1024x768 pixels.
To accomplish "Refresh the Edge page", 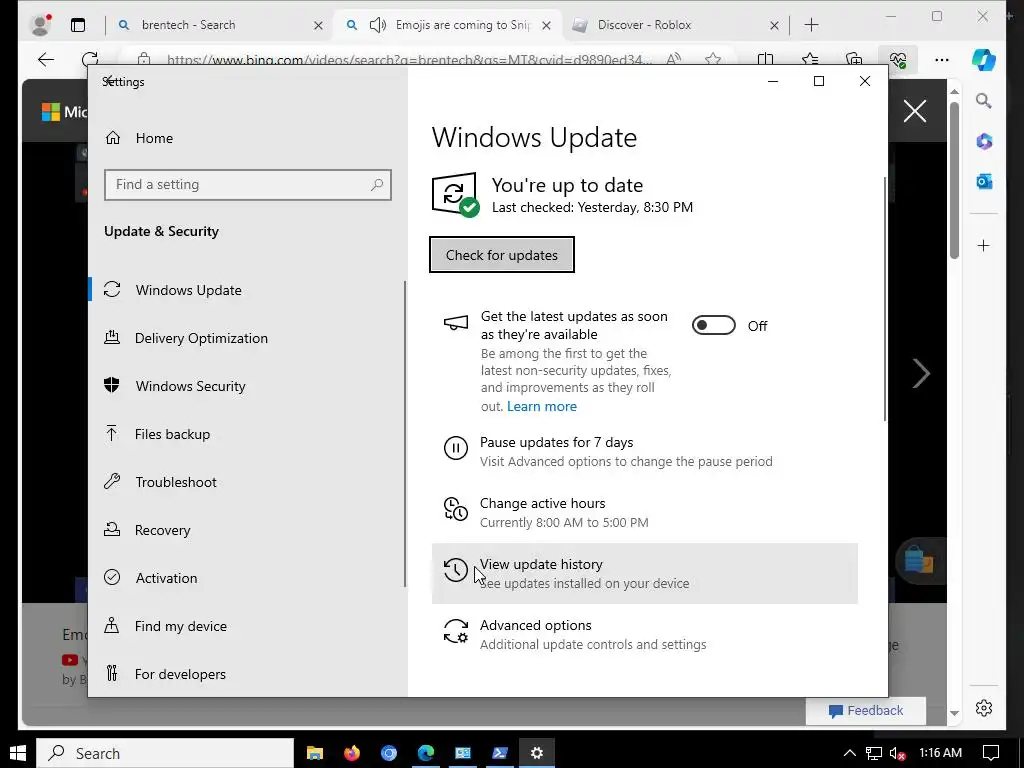I will pos(90,60).
